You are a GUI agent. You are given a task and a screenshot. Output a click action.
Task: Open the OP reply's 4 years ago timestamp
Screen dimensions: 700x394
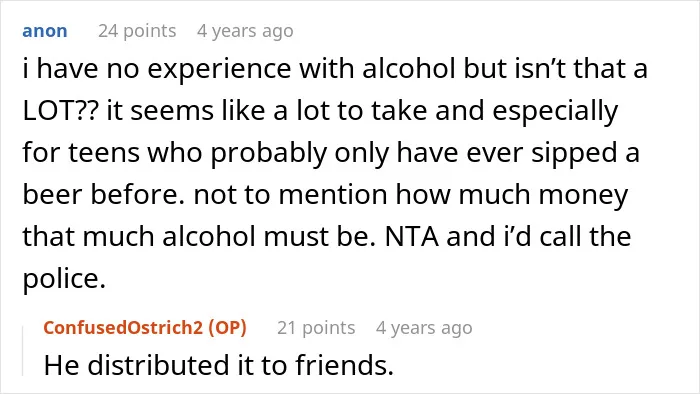point(424,328)
